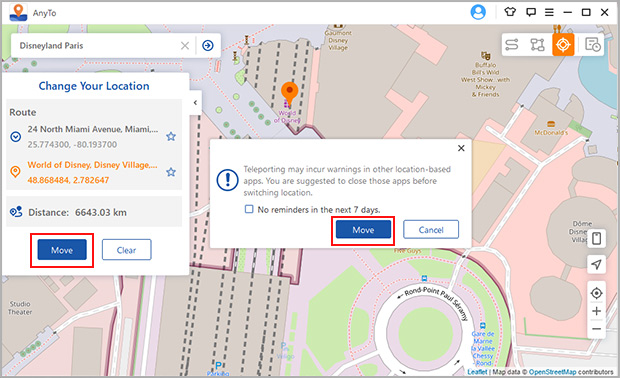This screenshot has width=620, height=378.
Task: Click the AnyTo app logo
Action: (x=18, y=13)
